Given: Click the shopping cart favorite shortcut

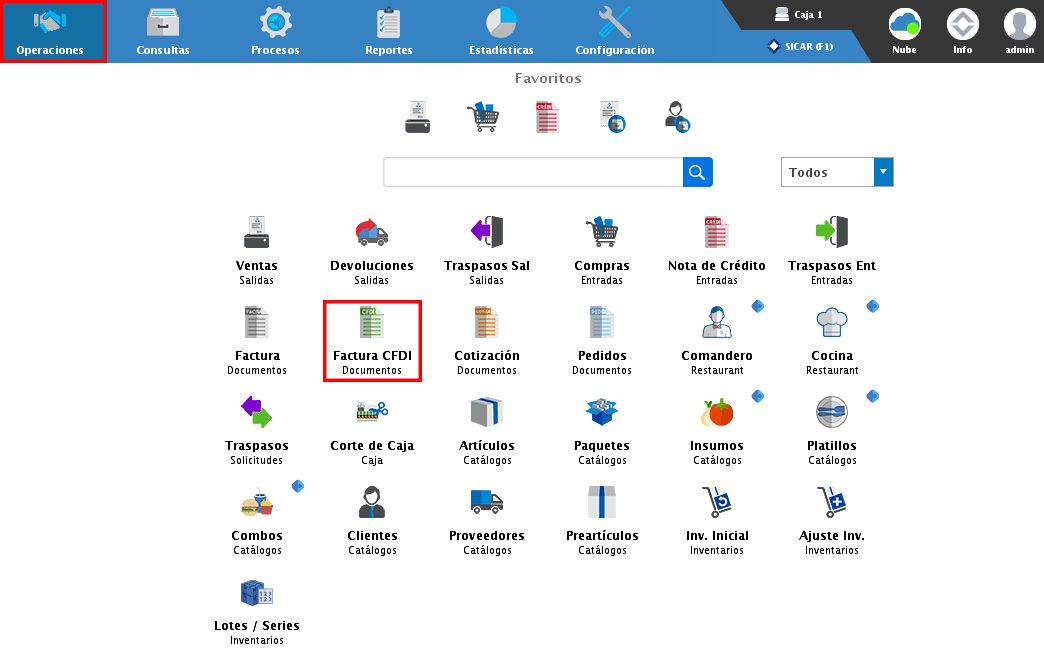Looking at the screenshot, I should coord(482,117).
